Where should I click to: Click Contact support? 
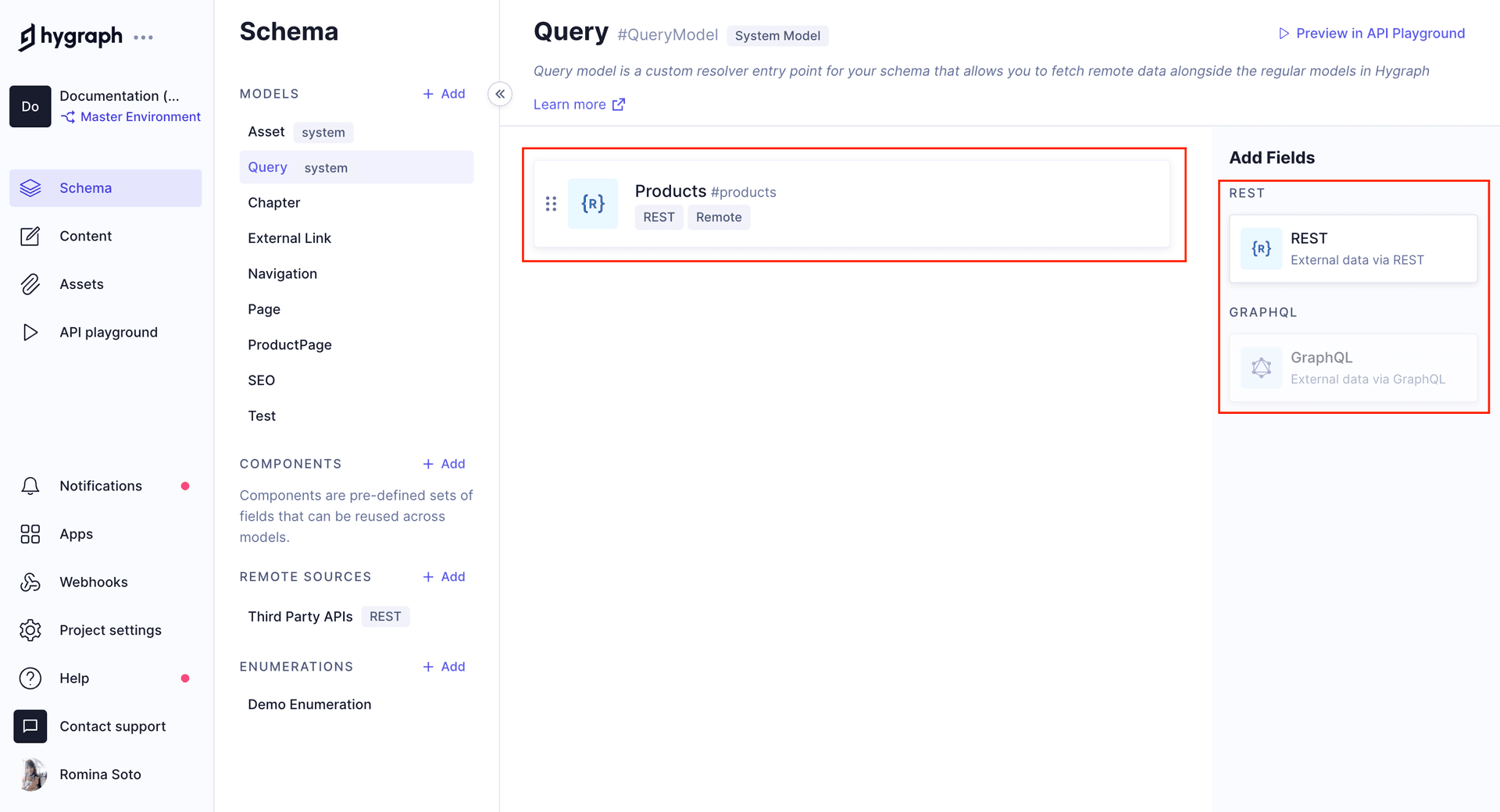coord(105,726)
